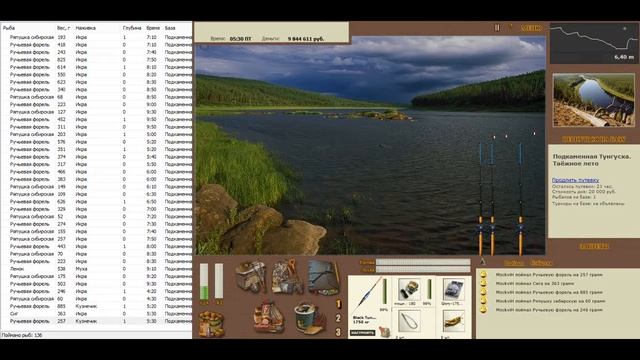This screenshot has height=360, width=640.
Task: Select rod slot 3
Action: pos(338,332)
